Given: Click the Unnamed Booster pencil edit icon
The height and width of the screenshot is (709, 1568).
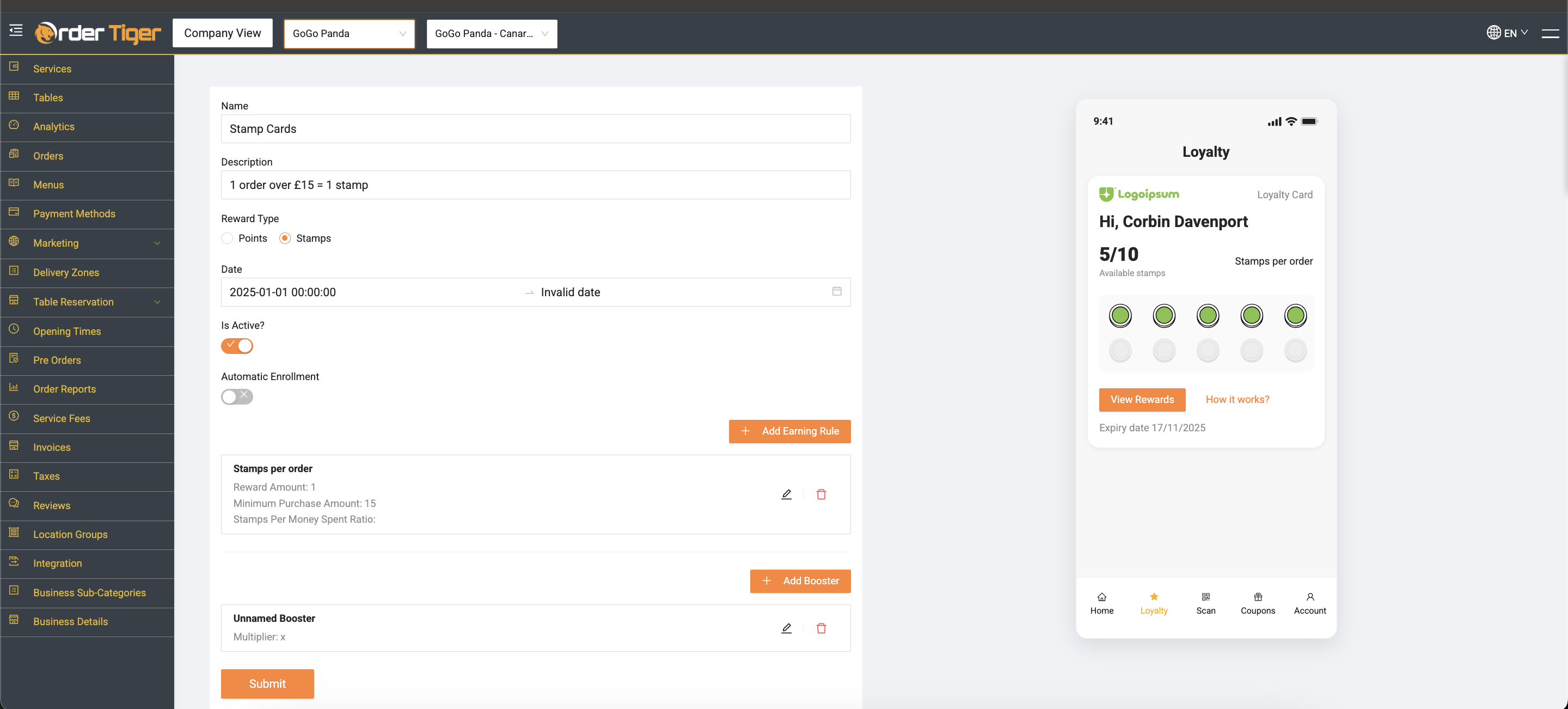Looking at the screenshot, I should (x=786, y=628).
